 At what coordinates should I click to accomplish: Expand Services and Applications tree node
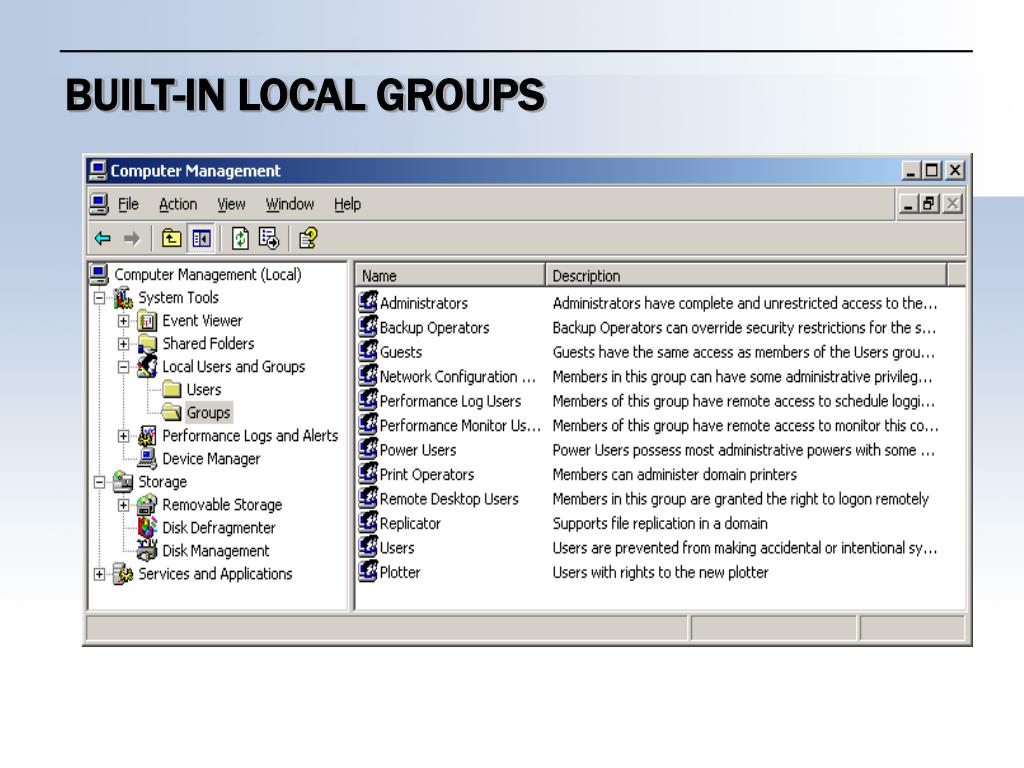pos(99,575)
